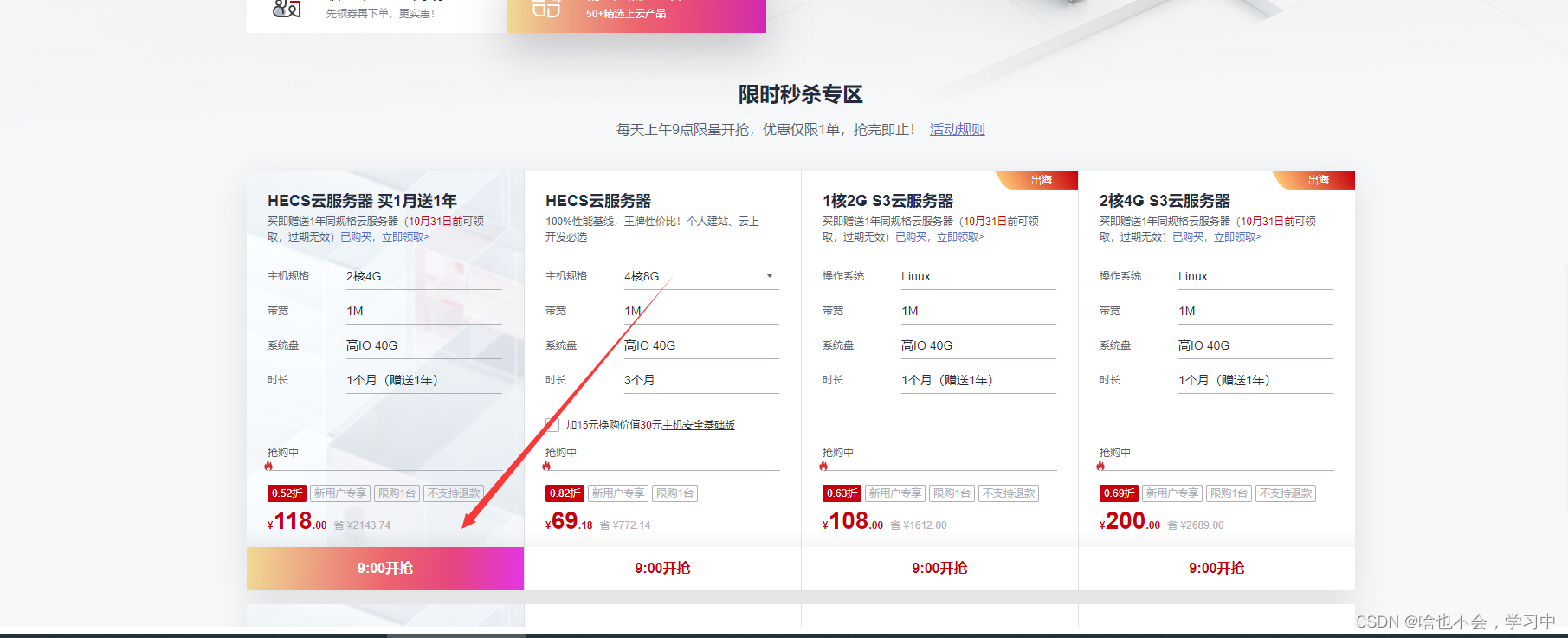1568x638 pixels.
Task: Click 限购1台 tag in the ¥108 card
Action: (x=952, y=493)
